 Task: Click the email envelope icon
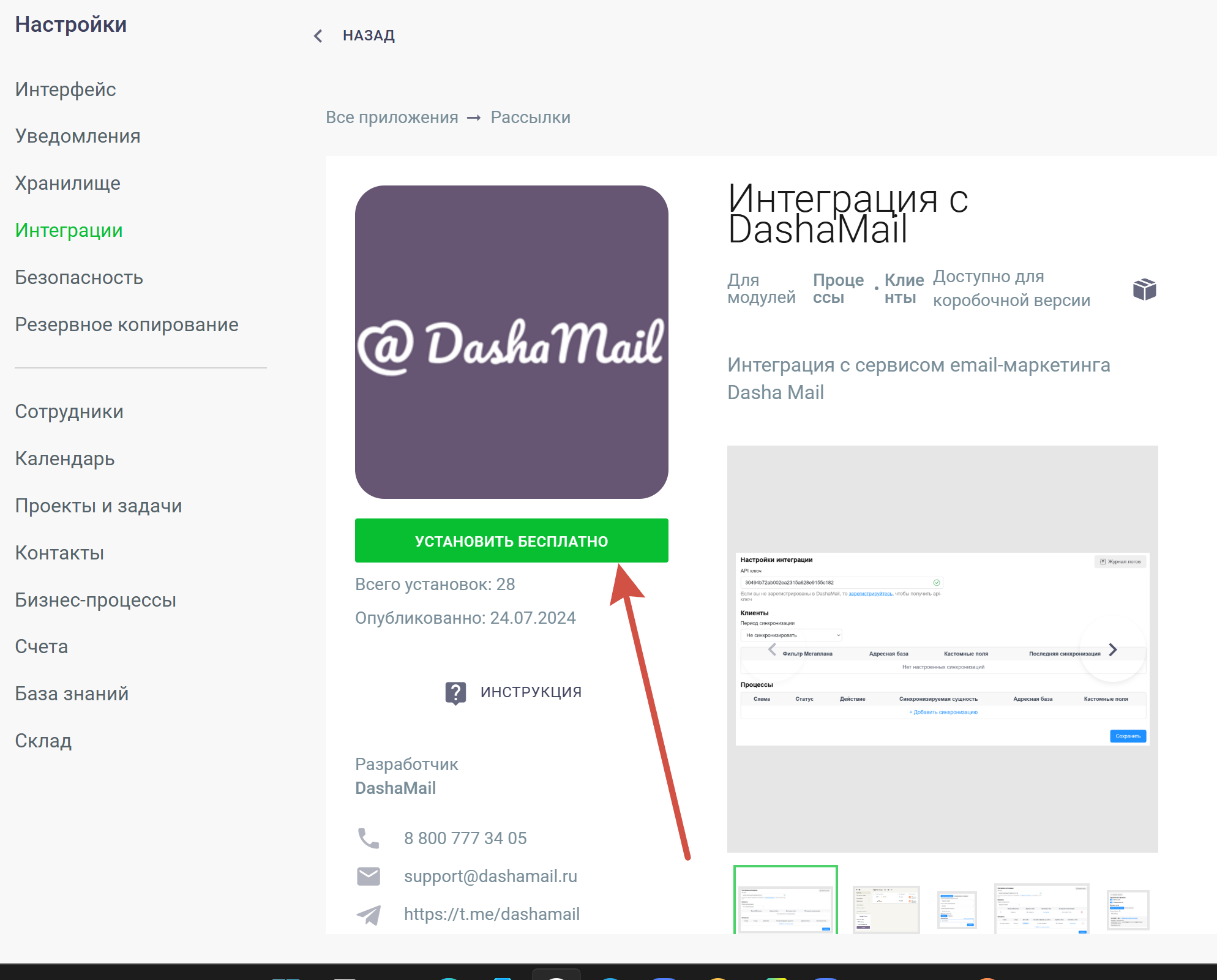coord(369,877)
